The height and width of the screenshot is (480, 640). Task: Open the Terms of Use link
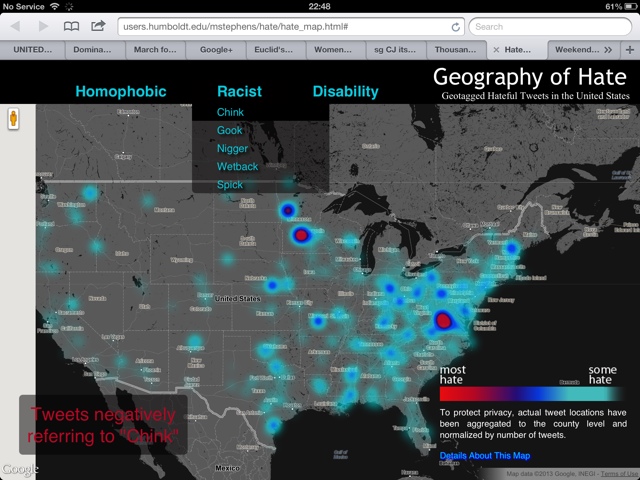tap(620, 473)
